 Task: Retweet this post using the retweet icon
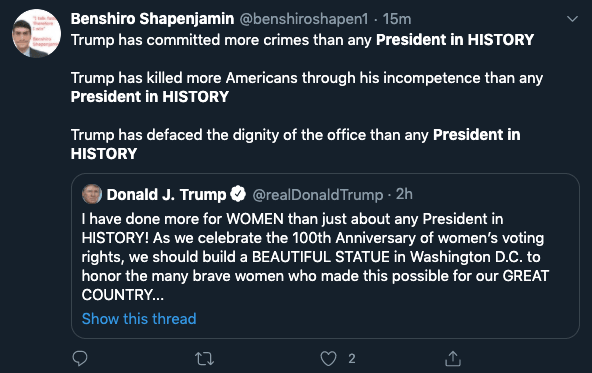(x=204, y=359)
